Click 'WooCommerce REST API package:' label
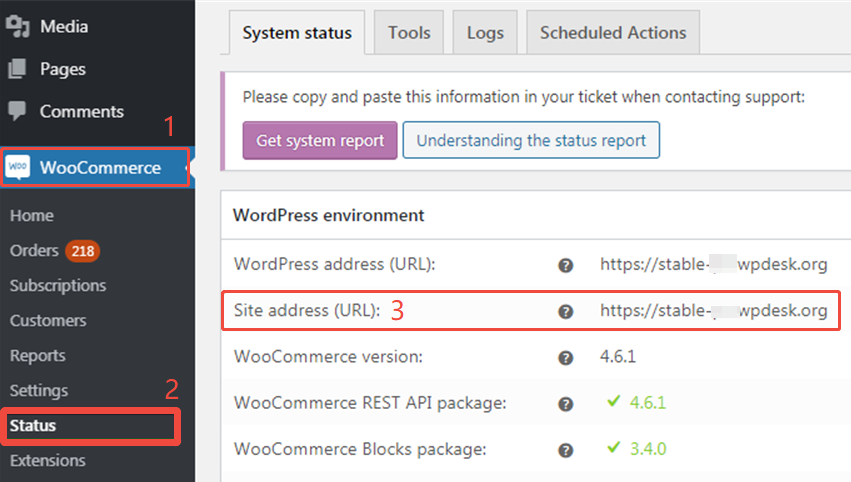 click(x=370, y=403)
